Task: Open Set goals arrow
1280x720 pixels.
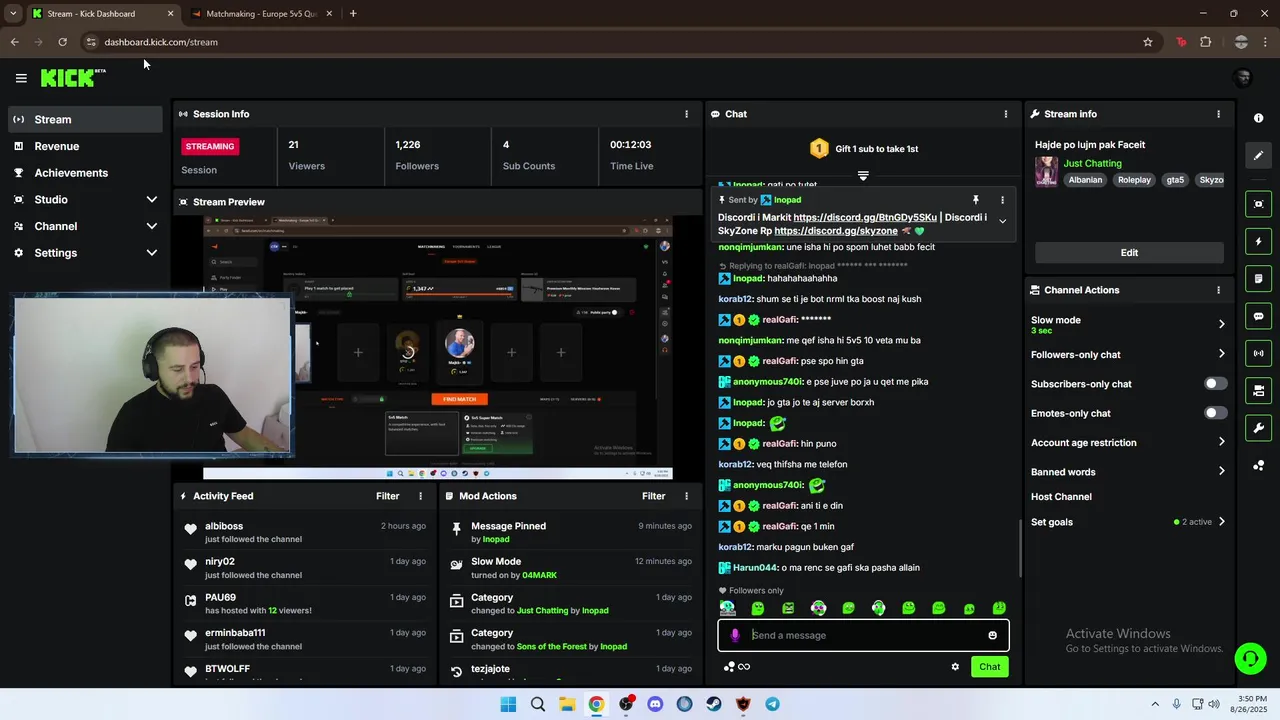Action: (x=1221, y=522)
